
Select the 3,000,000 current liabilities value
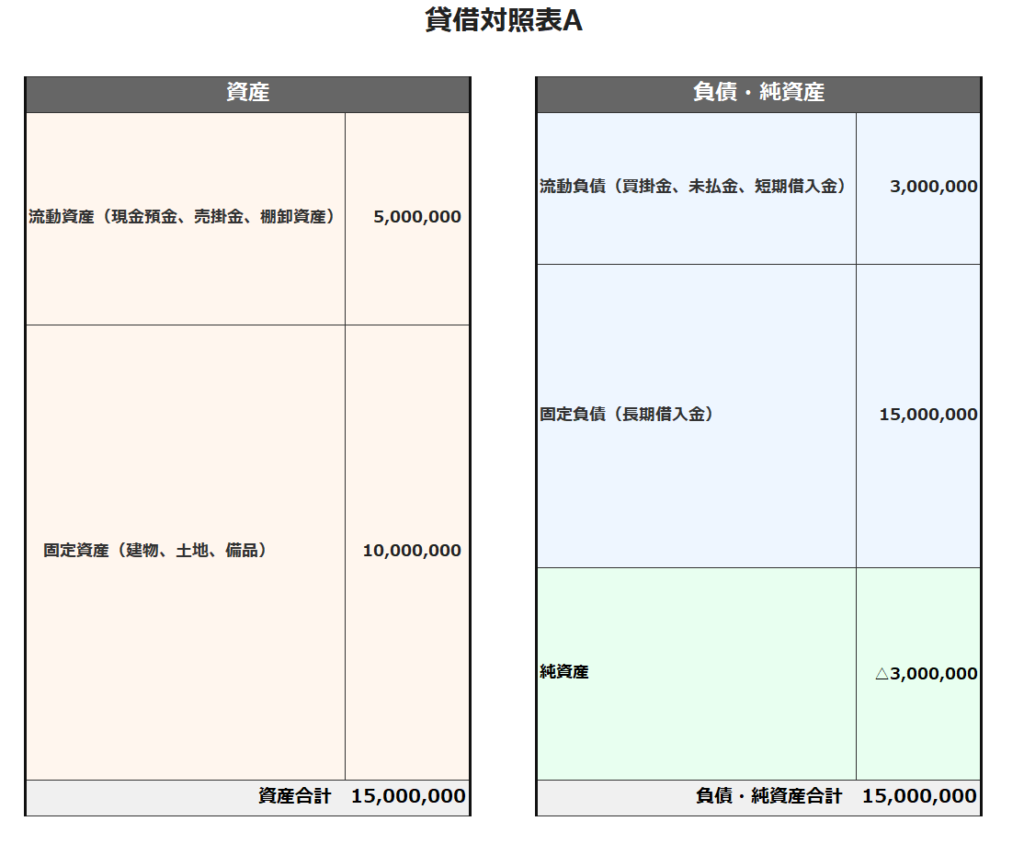[934, 187]
